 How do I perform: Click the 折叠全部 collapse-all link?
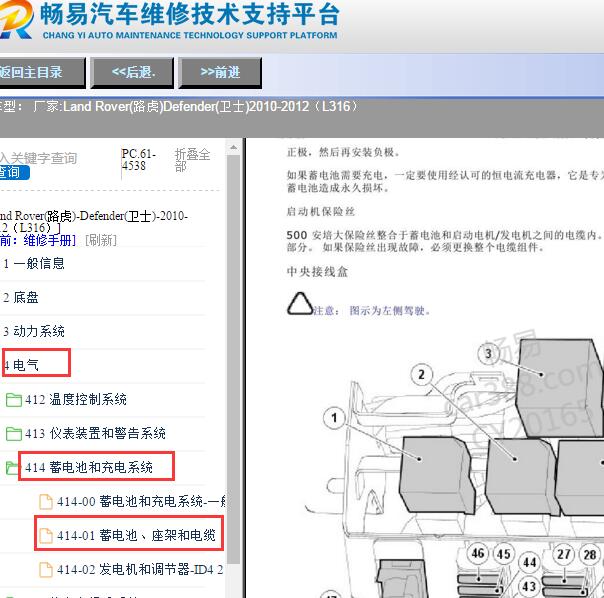pos(192,160)
